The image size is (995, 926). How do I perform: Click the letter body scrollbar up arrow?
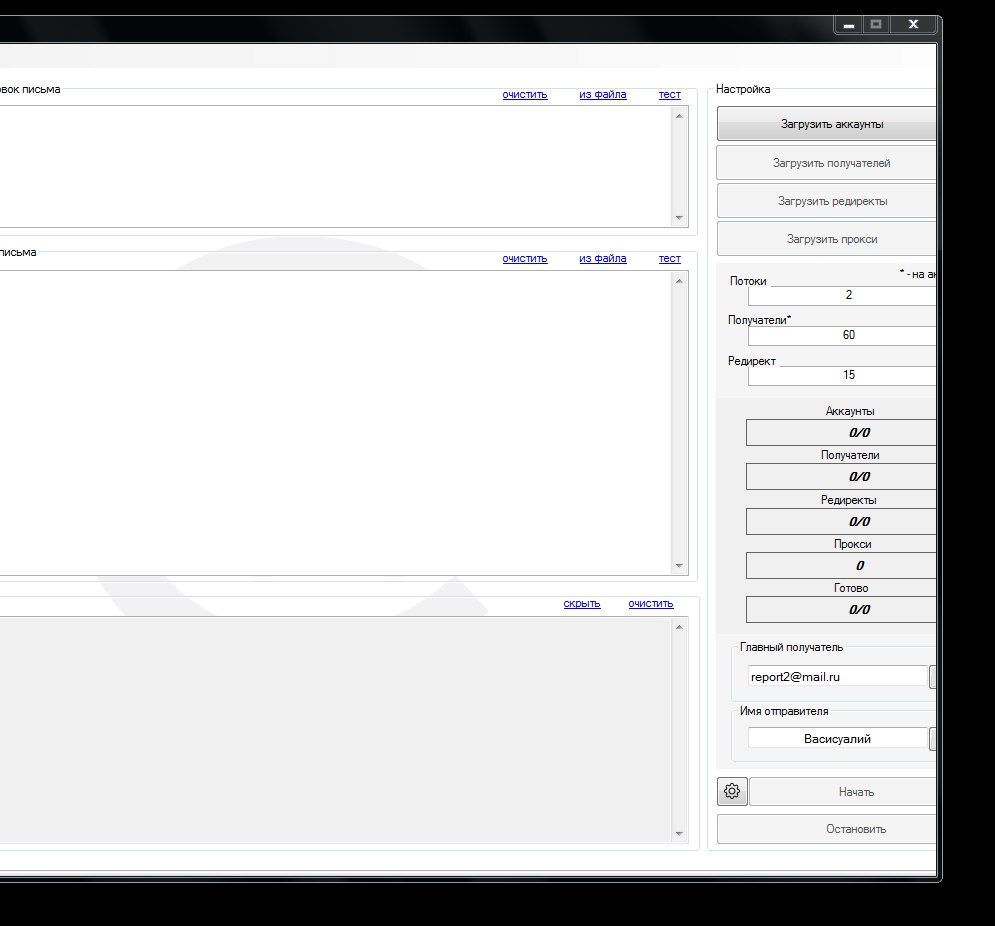[x=679, y=281]
